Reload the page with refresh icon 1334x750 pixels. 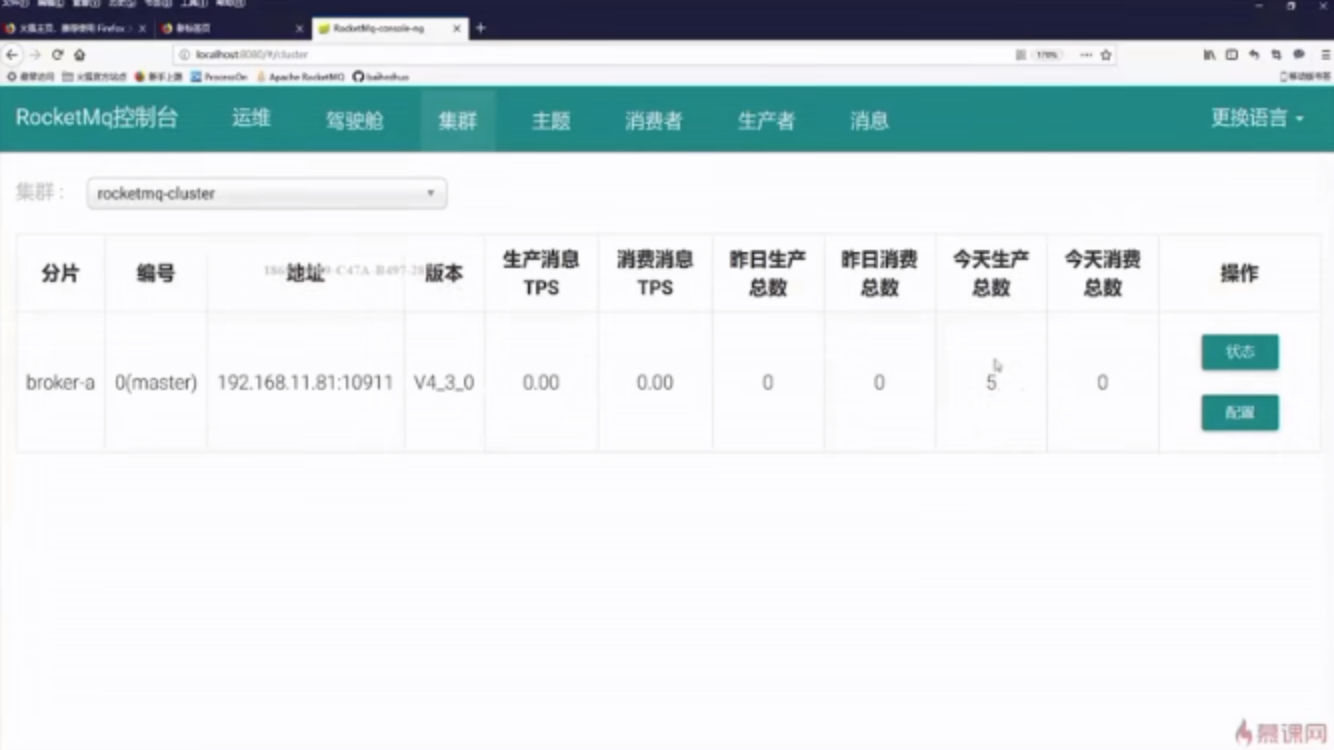(57, 55)
